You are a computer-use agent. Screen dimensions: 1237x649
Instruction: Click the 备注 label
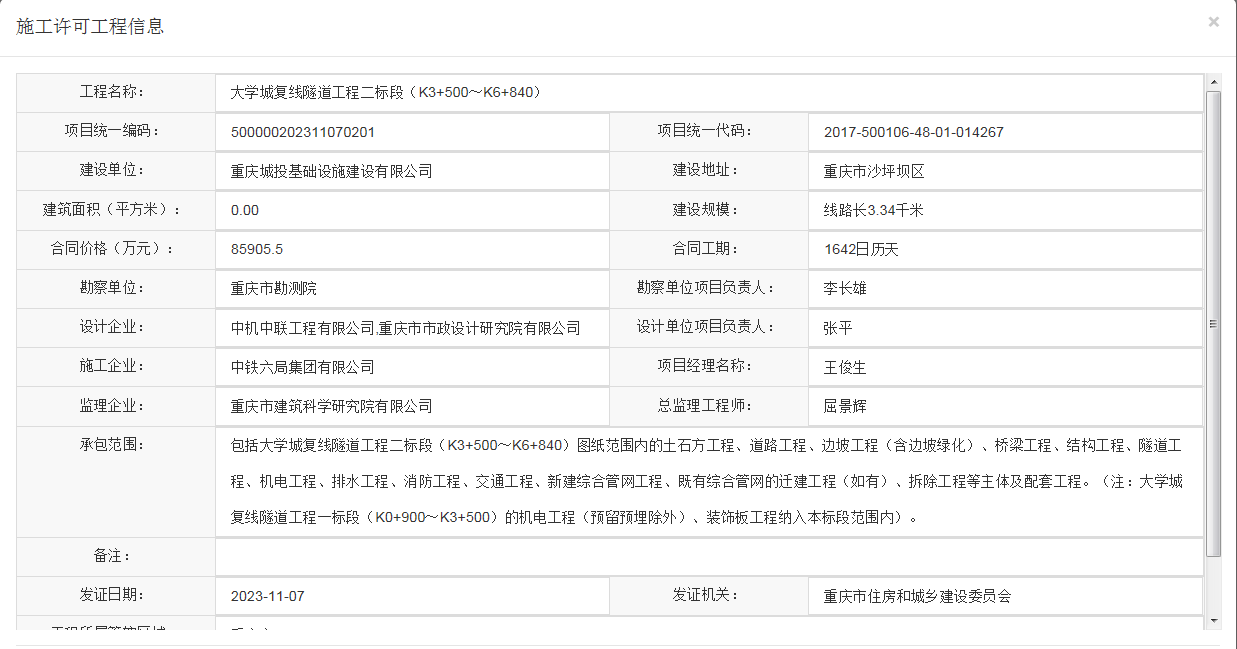113,555
